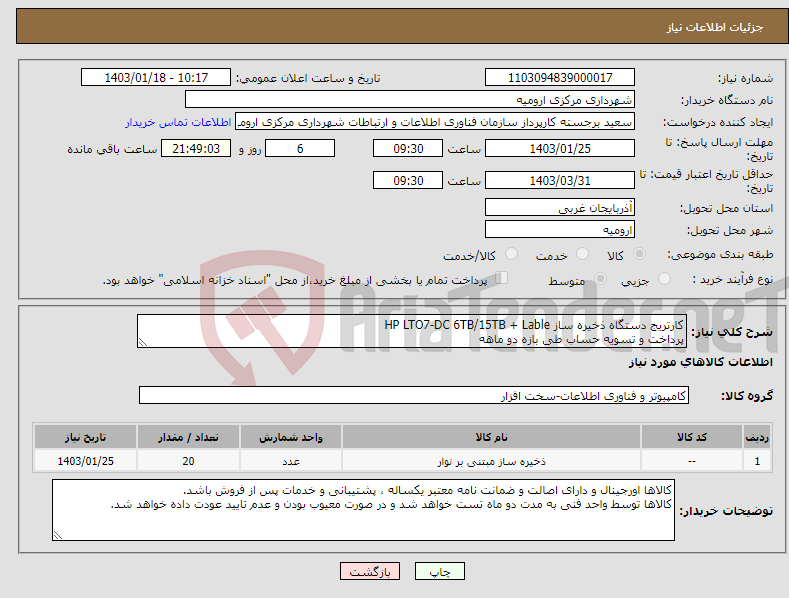This screenshot has width=789, height=598.
Task: Click the response deadline time 09:30 field
Action: coord(408,148)
